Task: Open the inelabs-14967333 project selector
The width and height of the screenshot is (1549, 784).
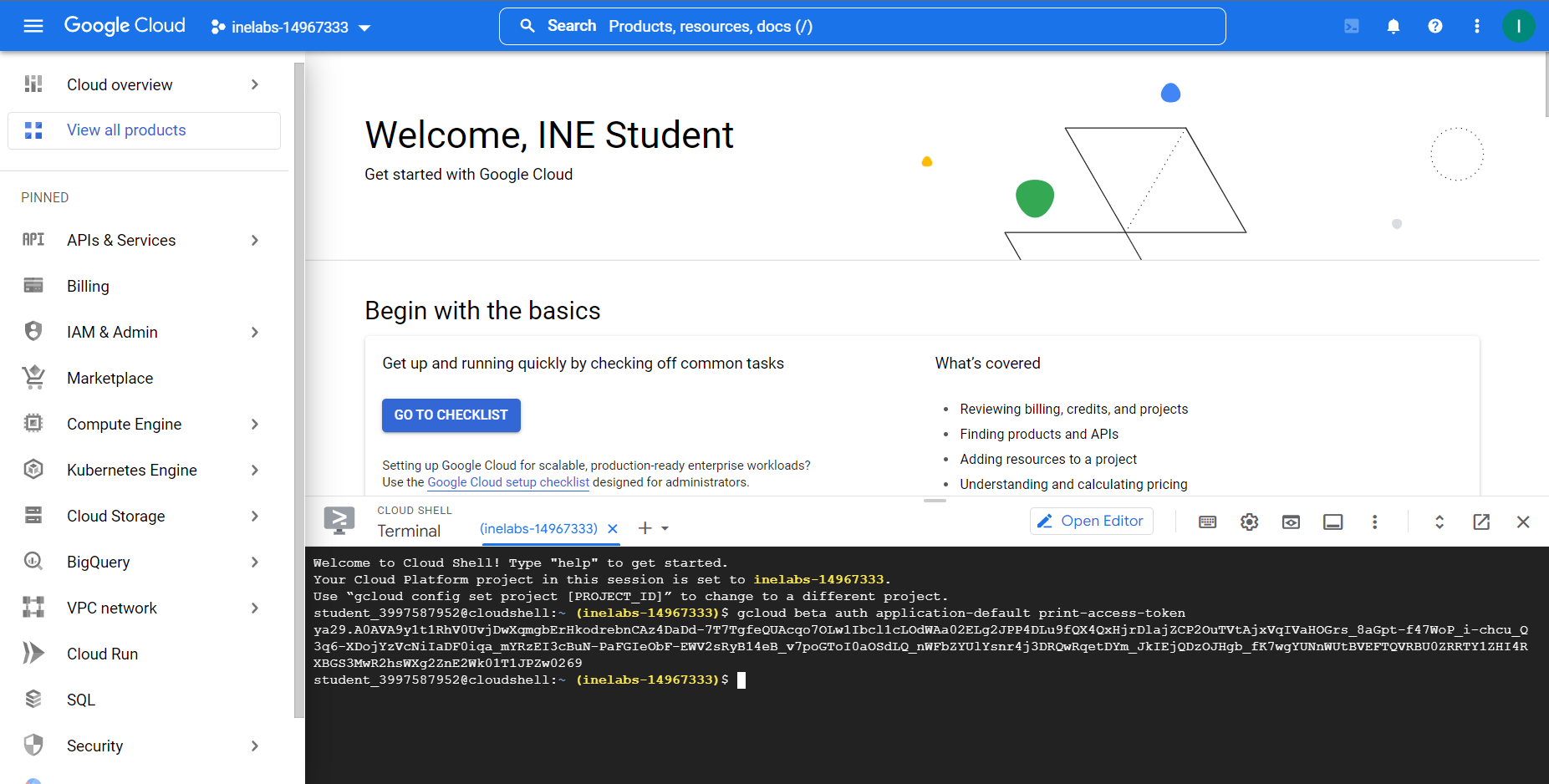Action: (x=291, y=27)
